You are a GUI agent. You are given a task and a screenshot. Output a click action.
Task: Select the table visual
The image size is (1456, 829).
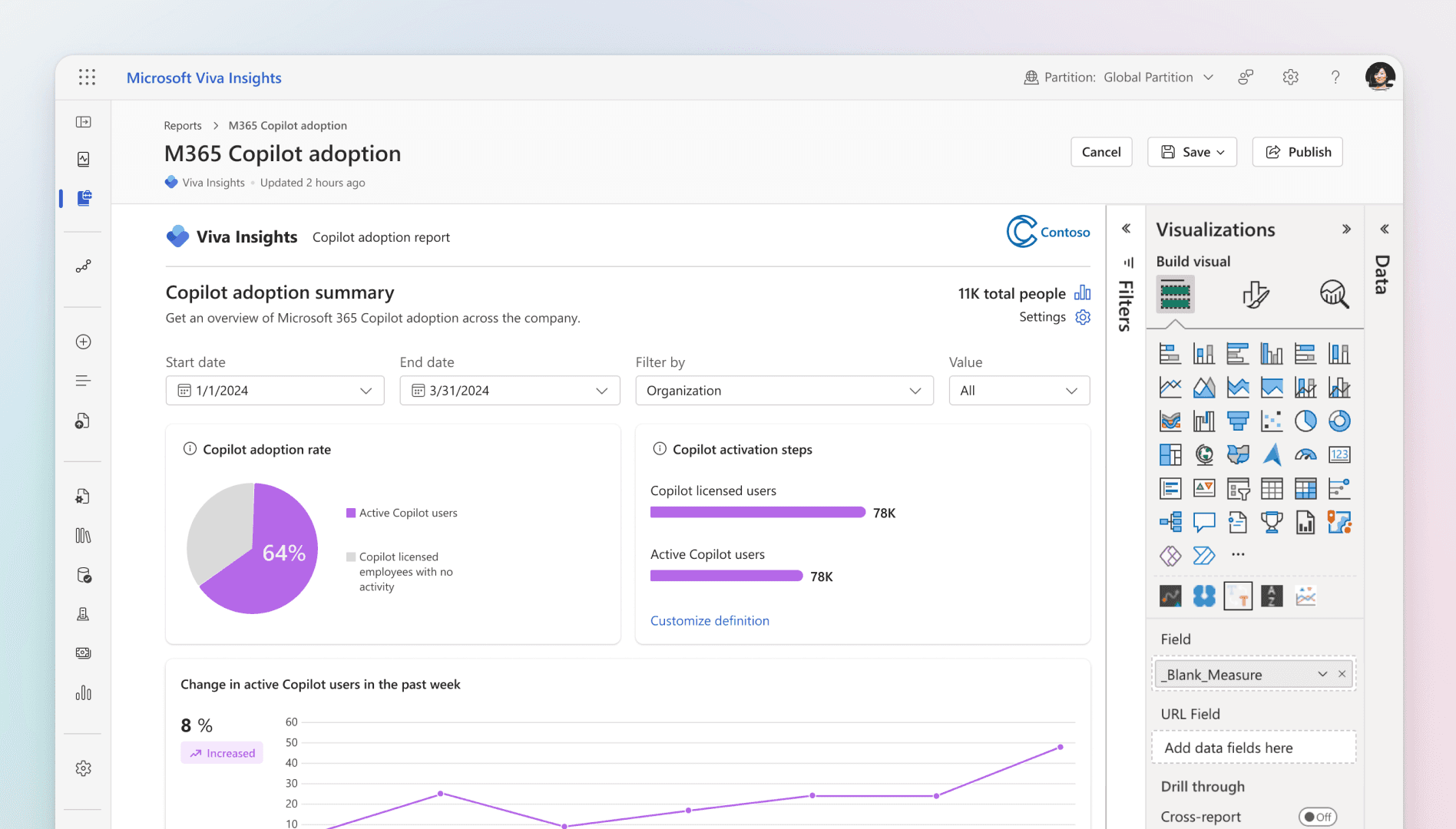[1271, 488]
